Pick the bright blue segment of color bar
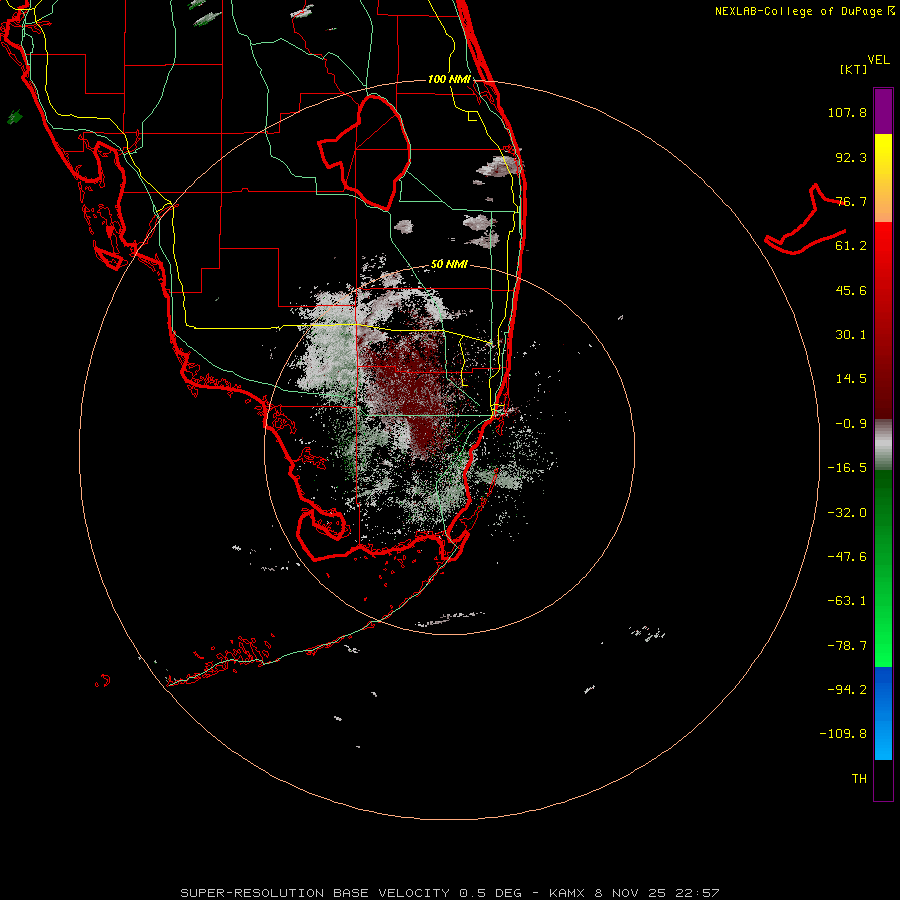Viewport: 900px width, 900px height. click(x=883, y=713)
